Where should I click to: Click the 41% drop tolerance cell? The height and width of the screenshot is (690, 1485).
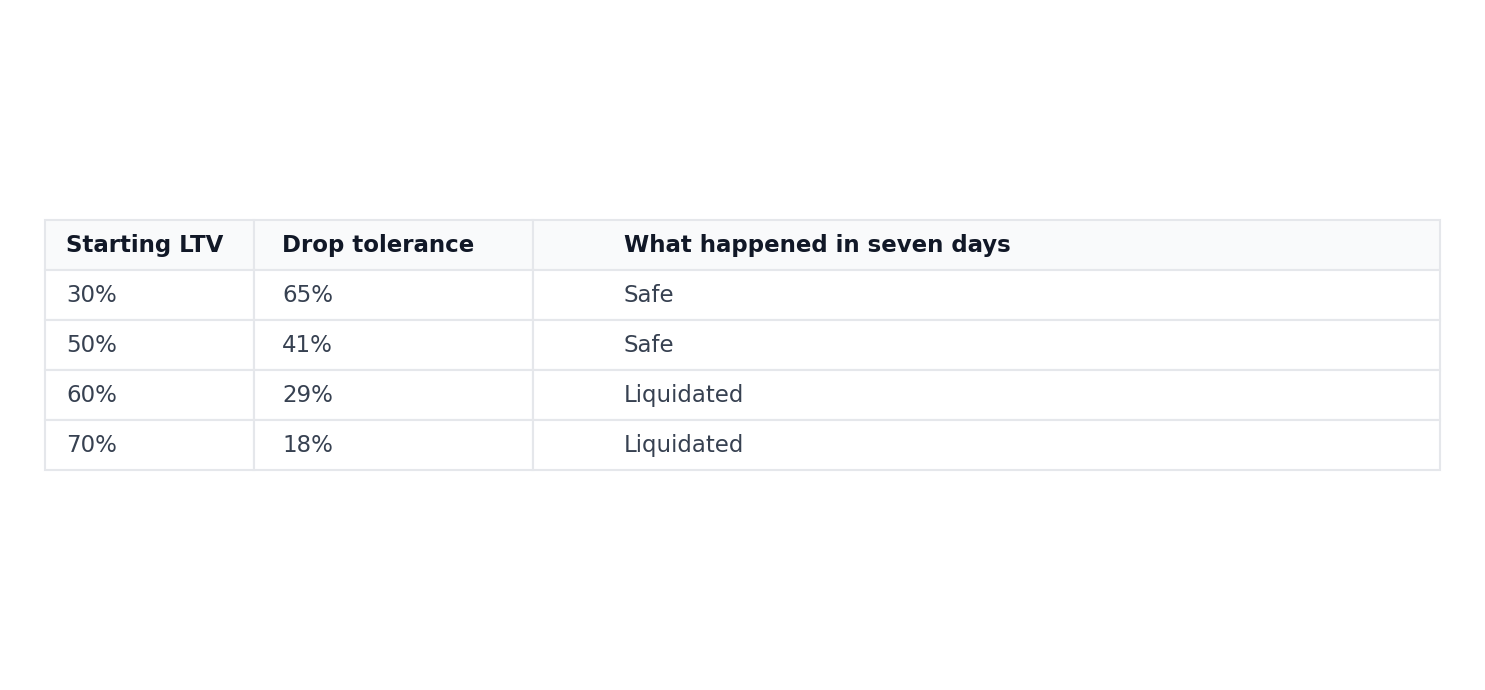[x=307, y=345]
